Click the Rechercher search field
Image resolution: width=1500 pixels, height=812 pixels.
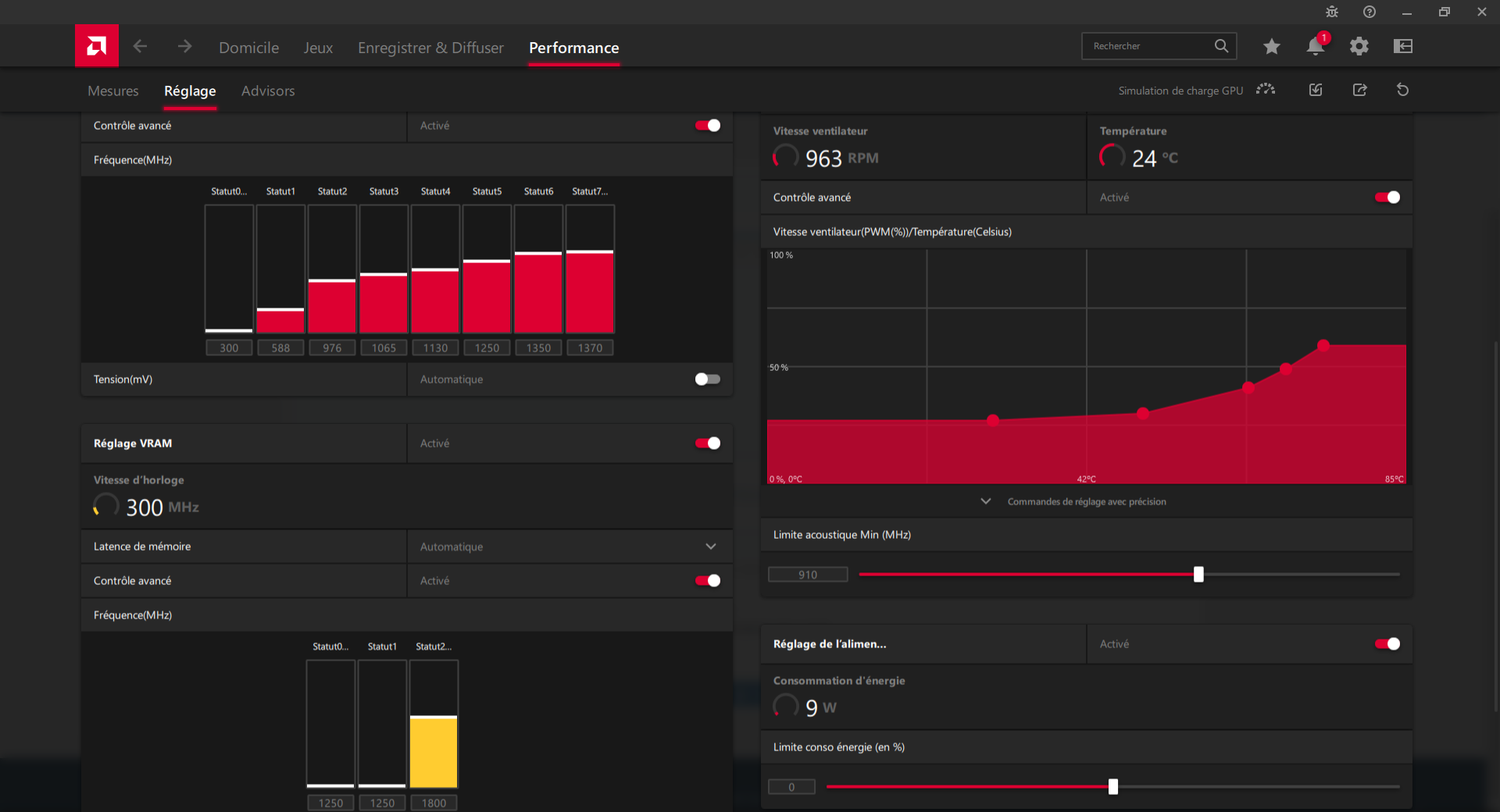tap(1147, 46)
